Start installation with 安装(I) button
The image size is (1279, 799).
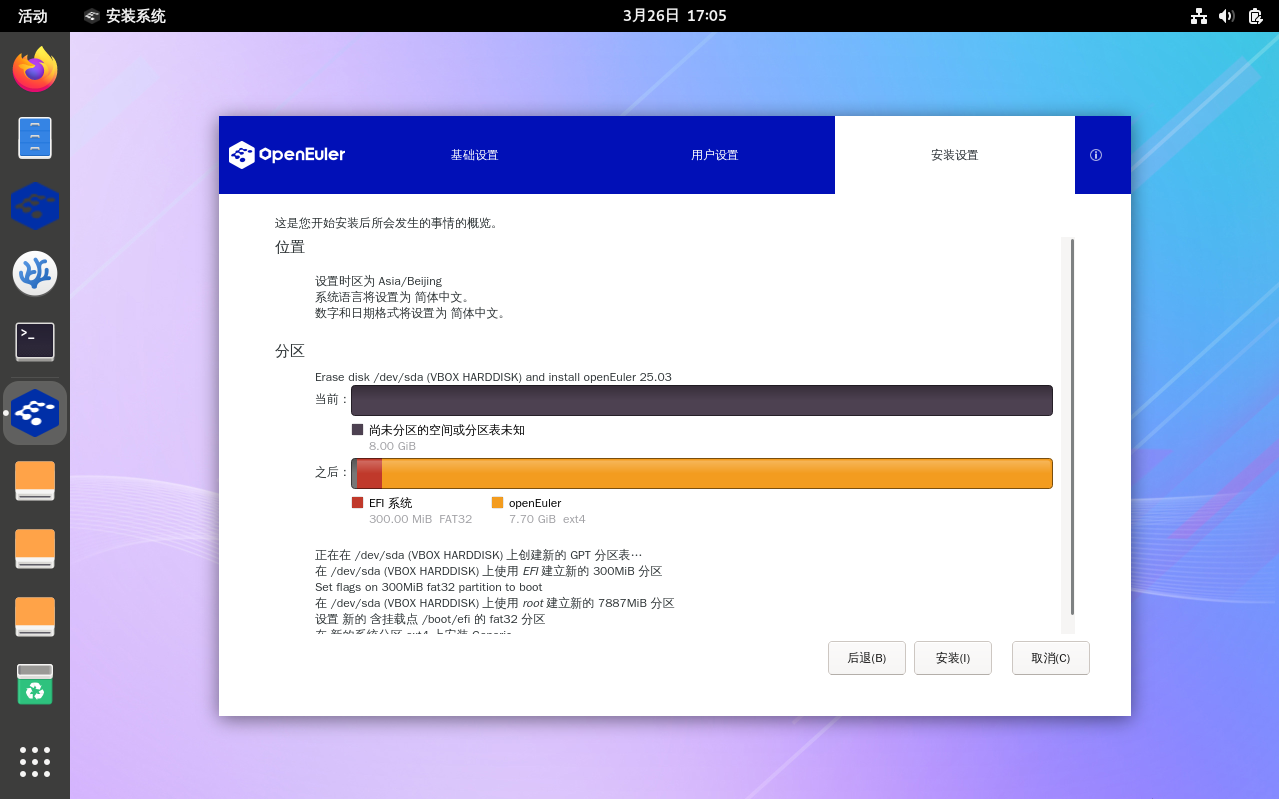(952, 658)
